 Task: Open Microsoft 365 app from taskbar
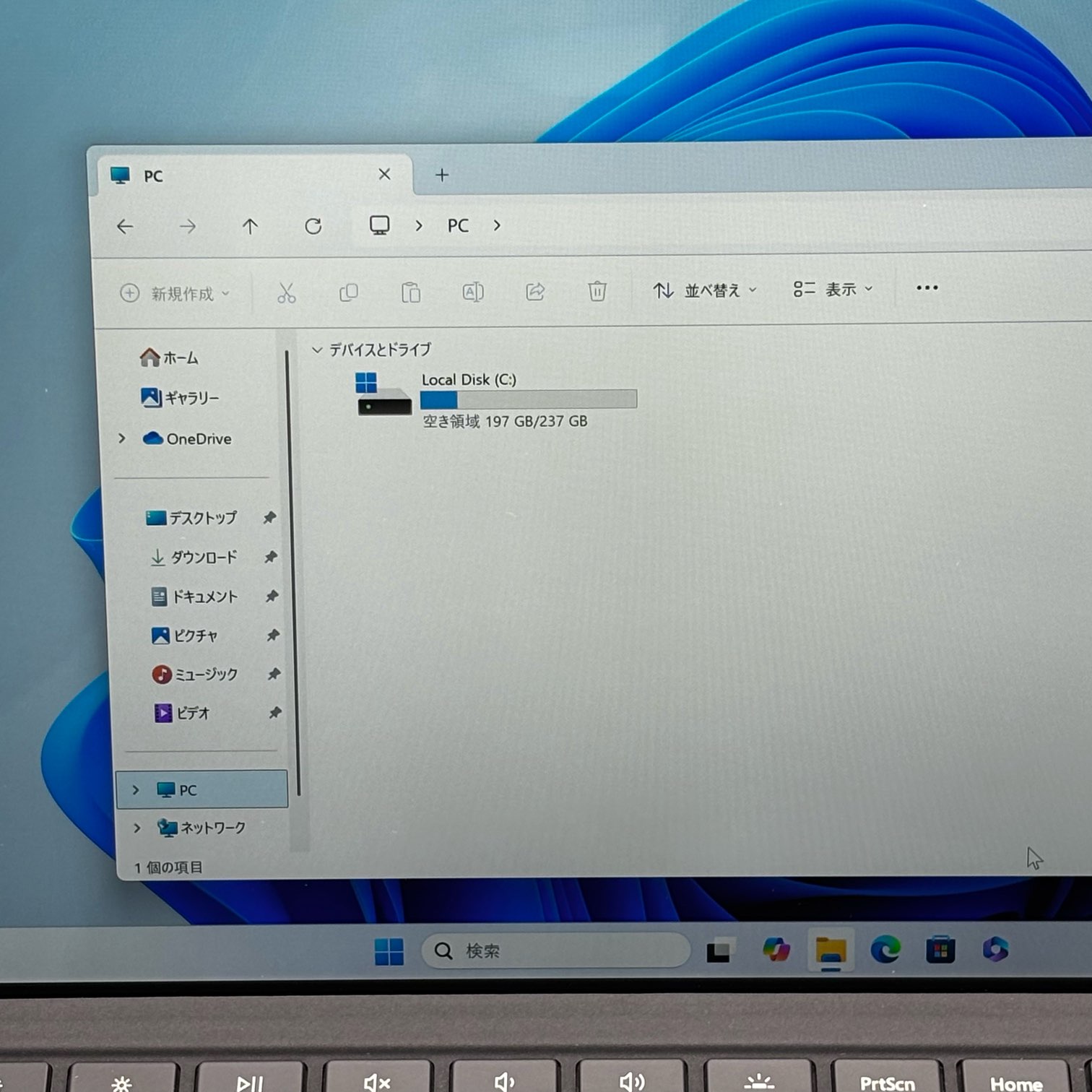995,949
